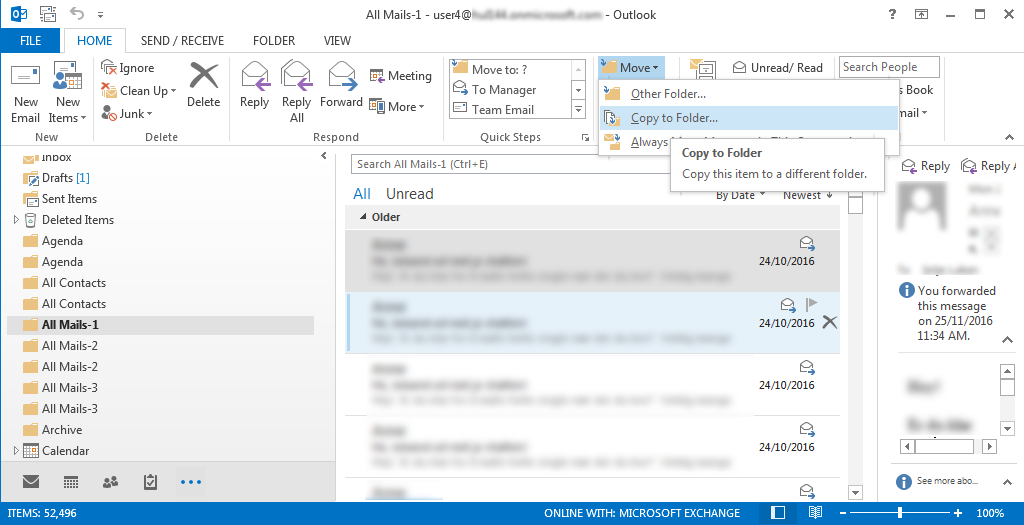Switch to People view icon
Screen dimensions: 1024x525
pos(110,482)
